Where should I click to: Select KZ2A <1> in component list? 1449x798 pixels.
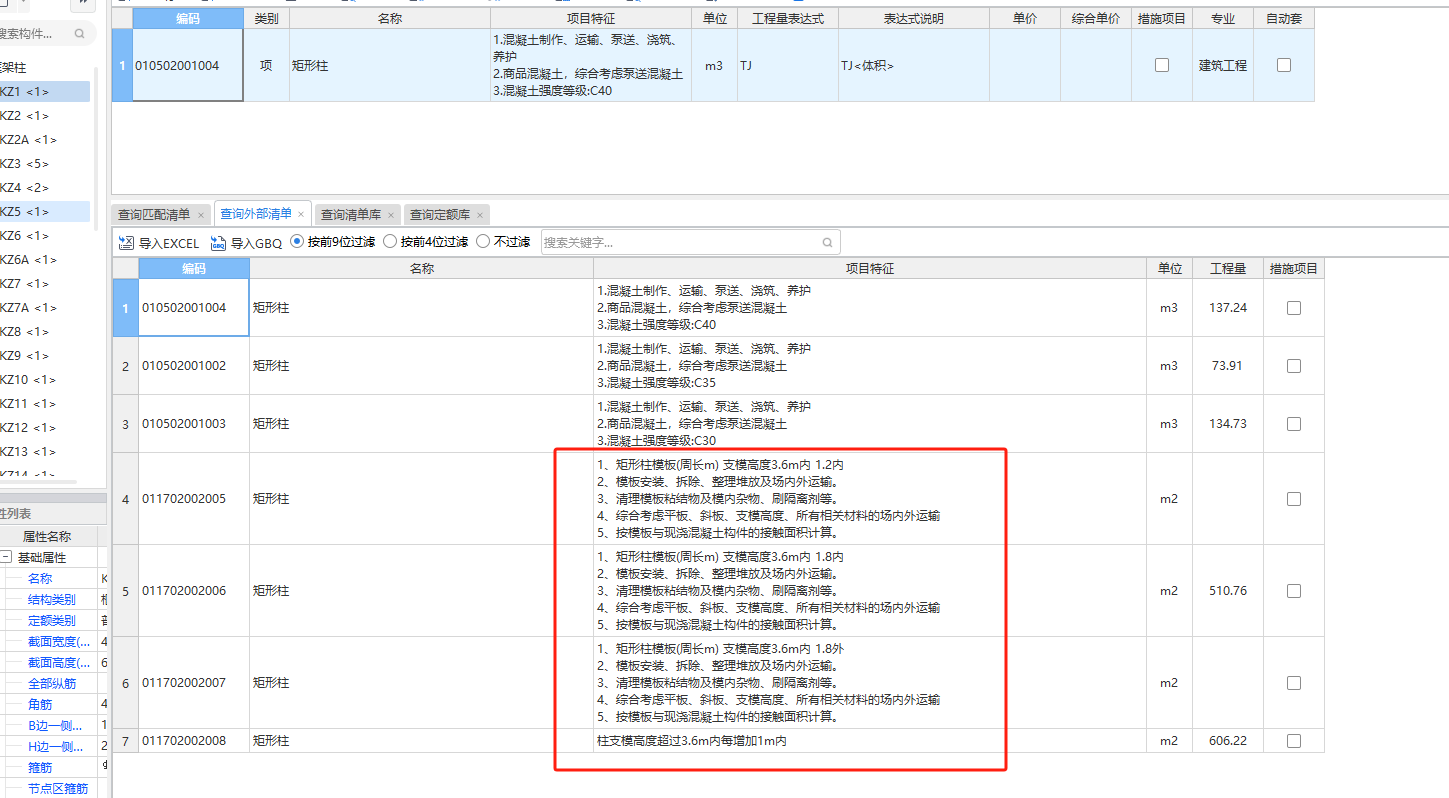point(44,139)
